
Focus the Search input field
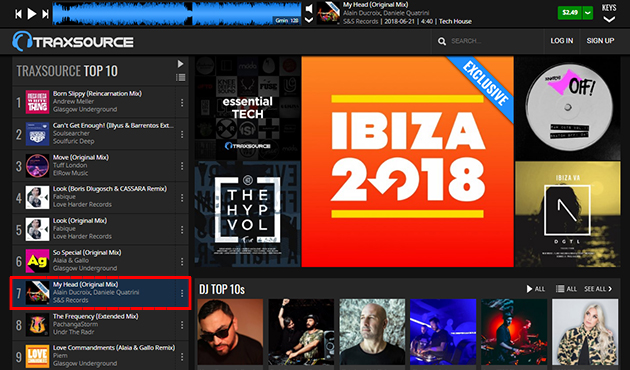496,41
